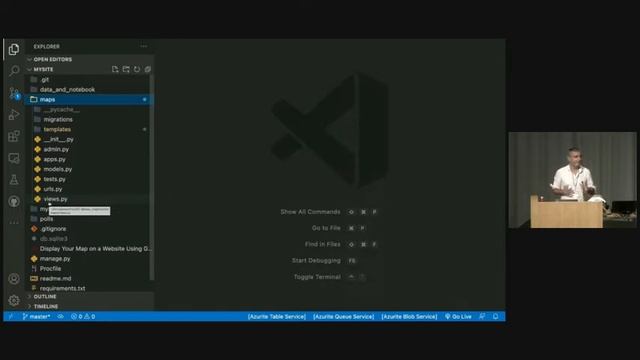Expand the __pycache__ folder
Image resolution: width=640 pixels, height=360 pixels.
(88, 109)
